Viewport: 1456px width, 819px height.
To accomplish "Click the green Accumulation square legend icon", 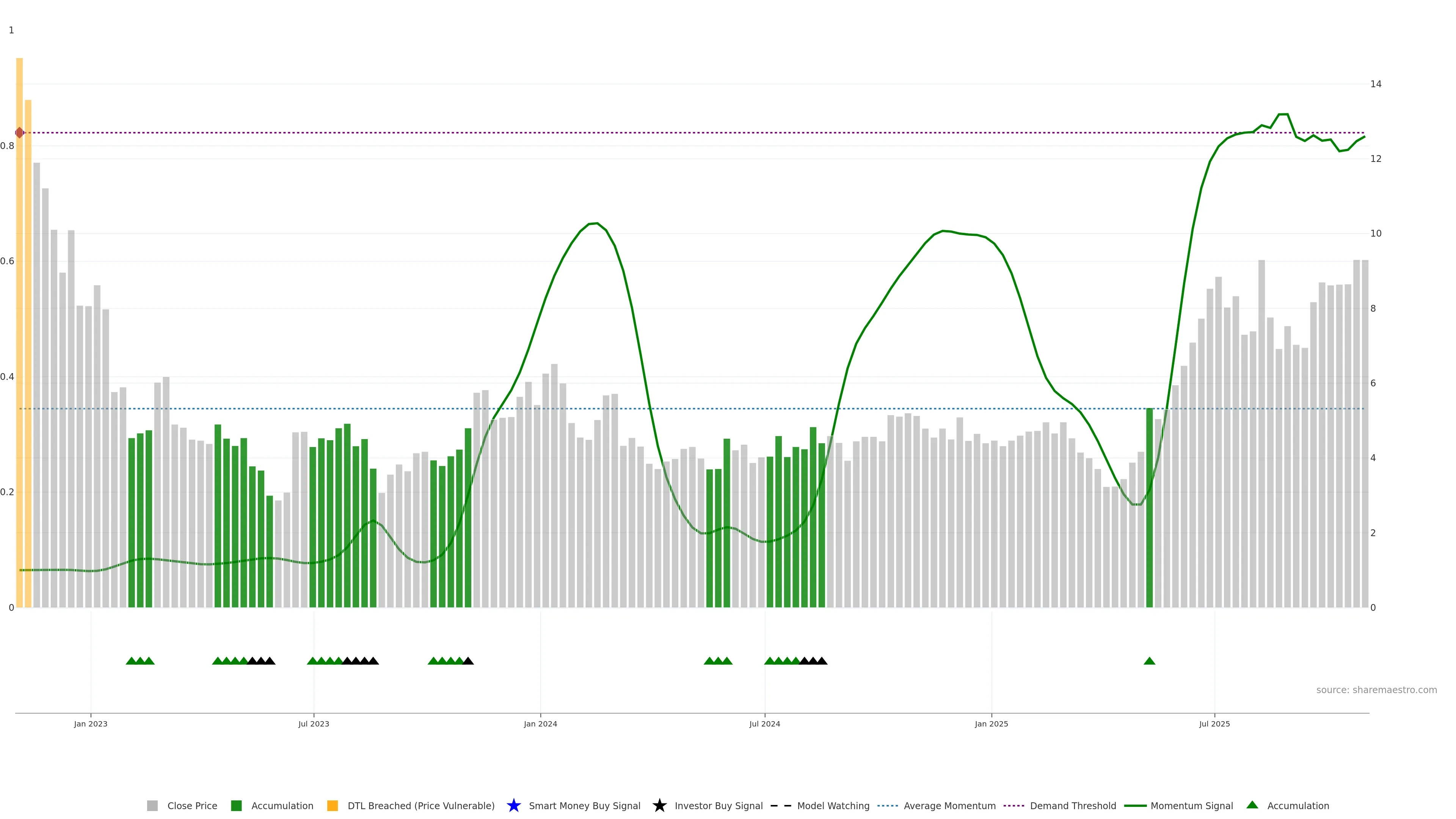I will pos(236,805).
